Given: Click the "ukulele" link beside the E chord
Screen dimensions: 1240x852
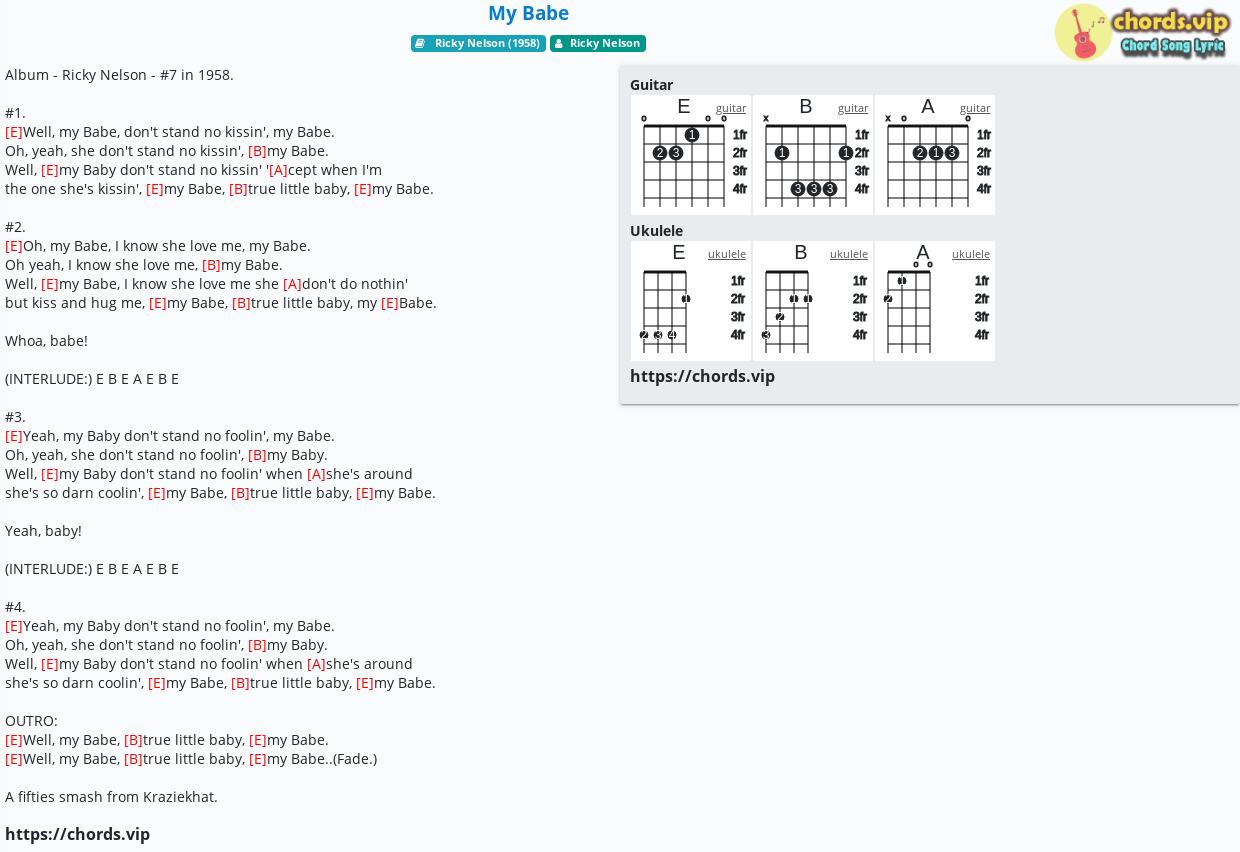Looking at the screenshot, I should (727, 254).
